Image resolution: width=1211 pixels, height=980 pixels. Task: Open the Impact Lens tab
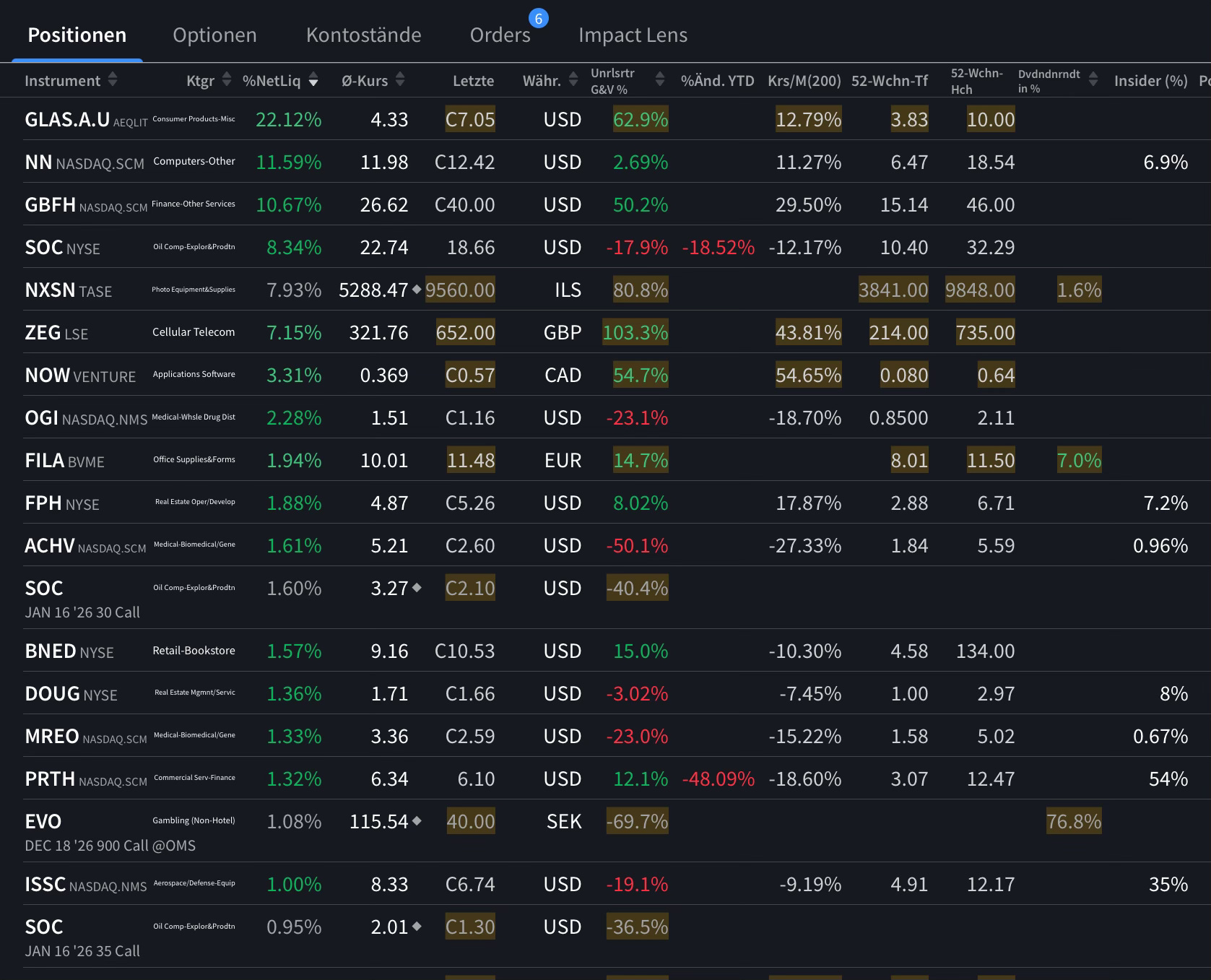point(633,35)
